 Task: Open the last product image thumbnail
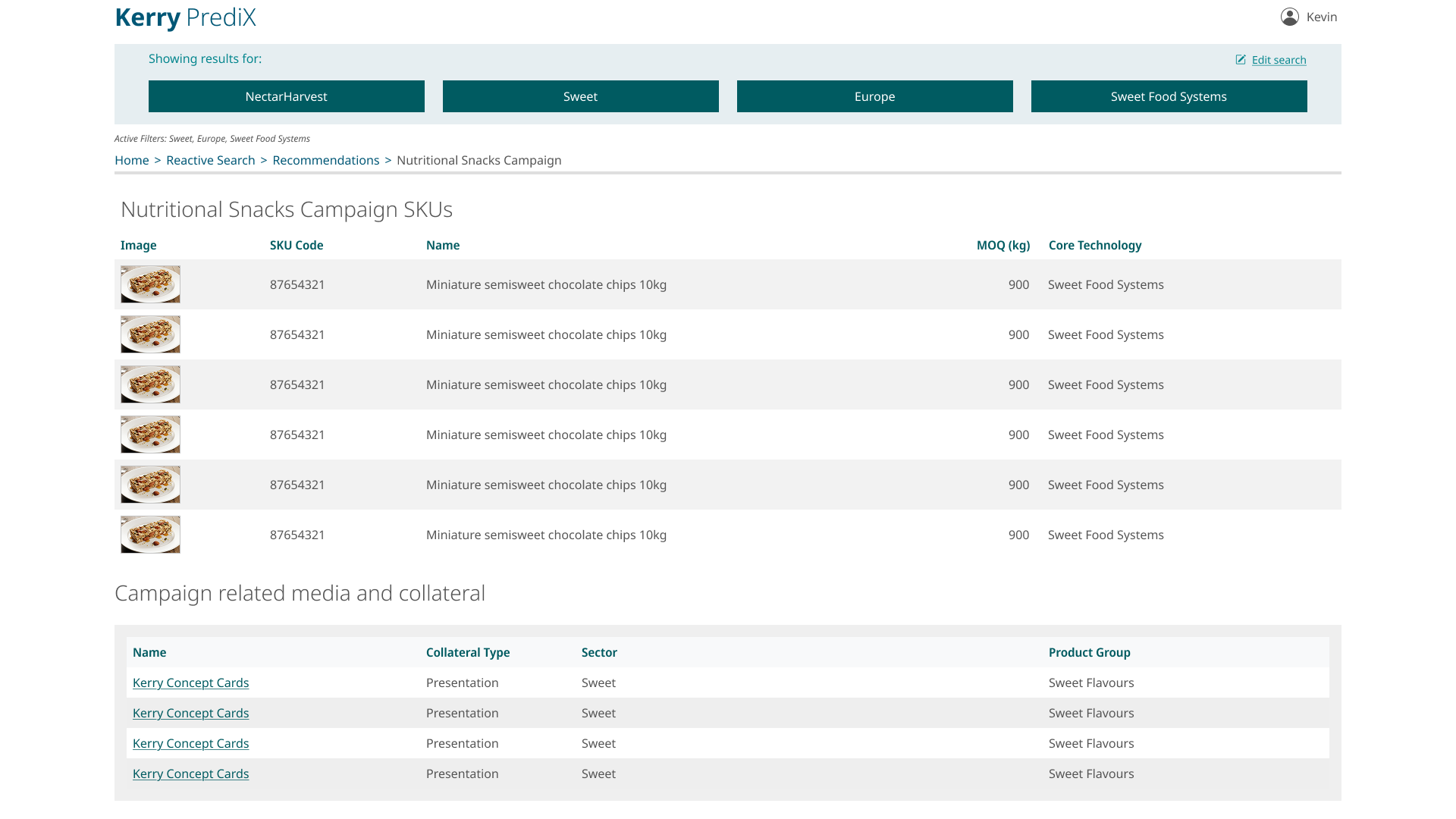pos(149,534)
